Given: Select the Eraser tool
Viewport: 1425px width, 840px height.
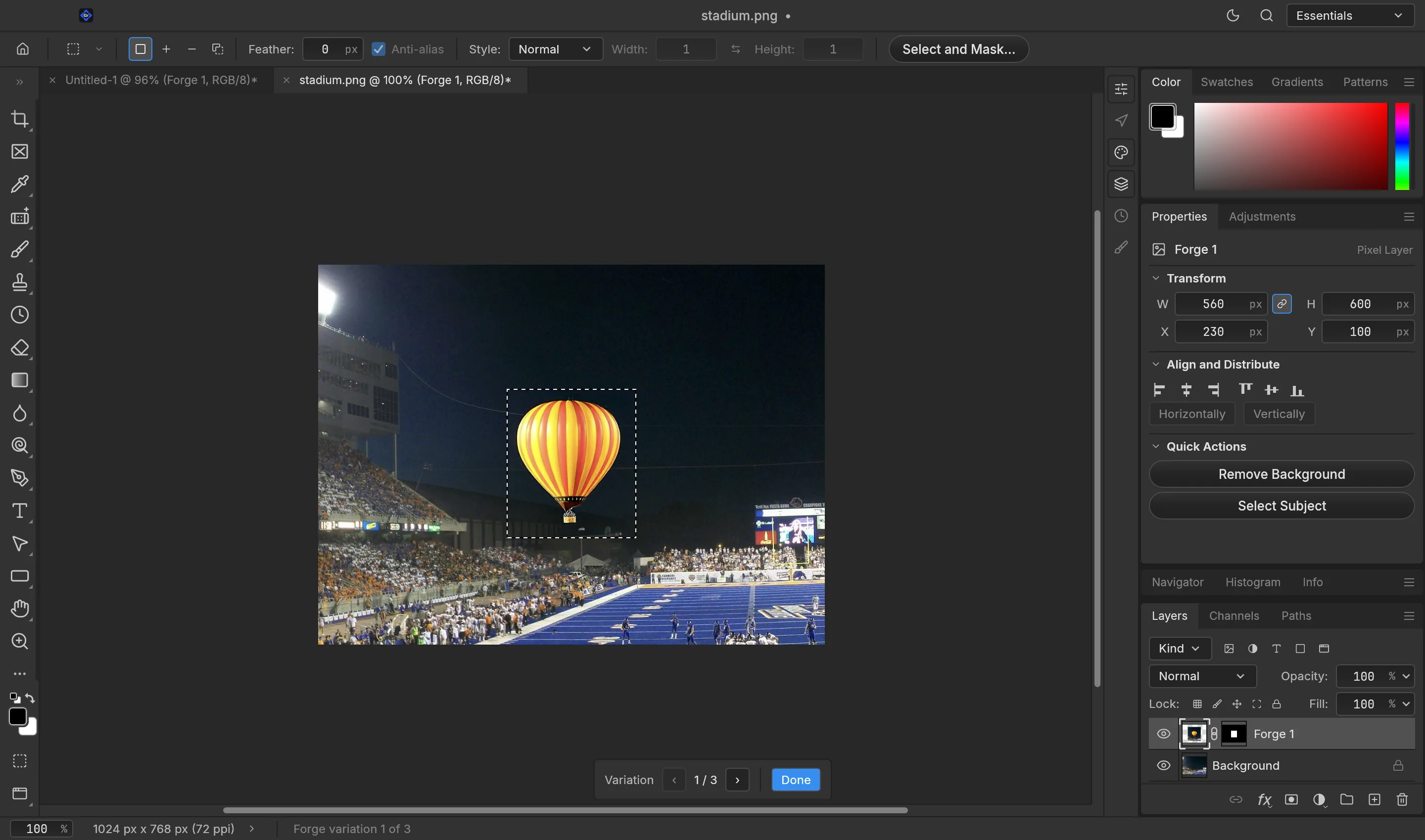Looking at the screenshot, I should pos(20,348).
